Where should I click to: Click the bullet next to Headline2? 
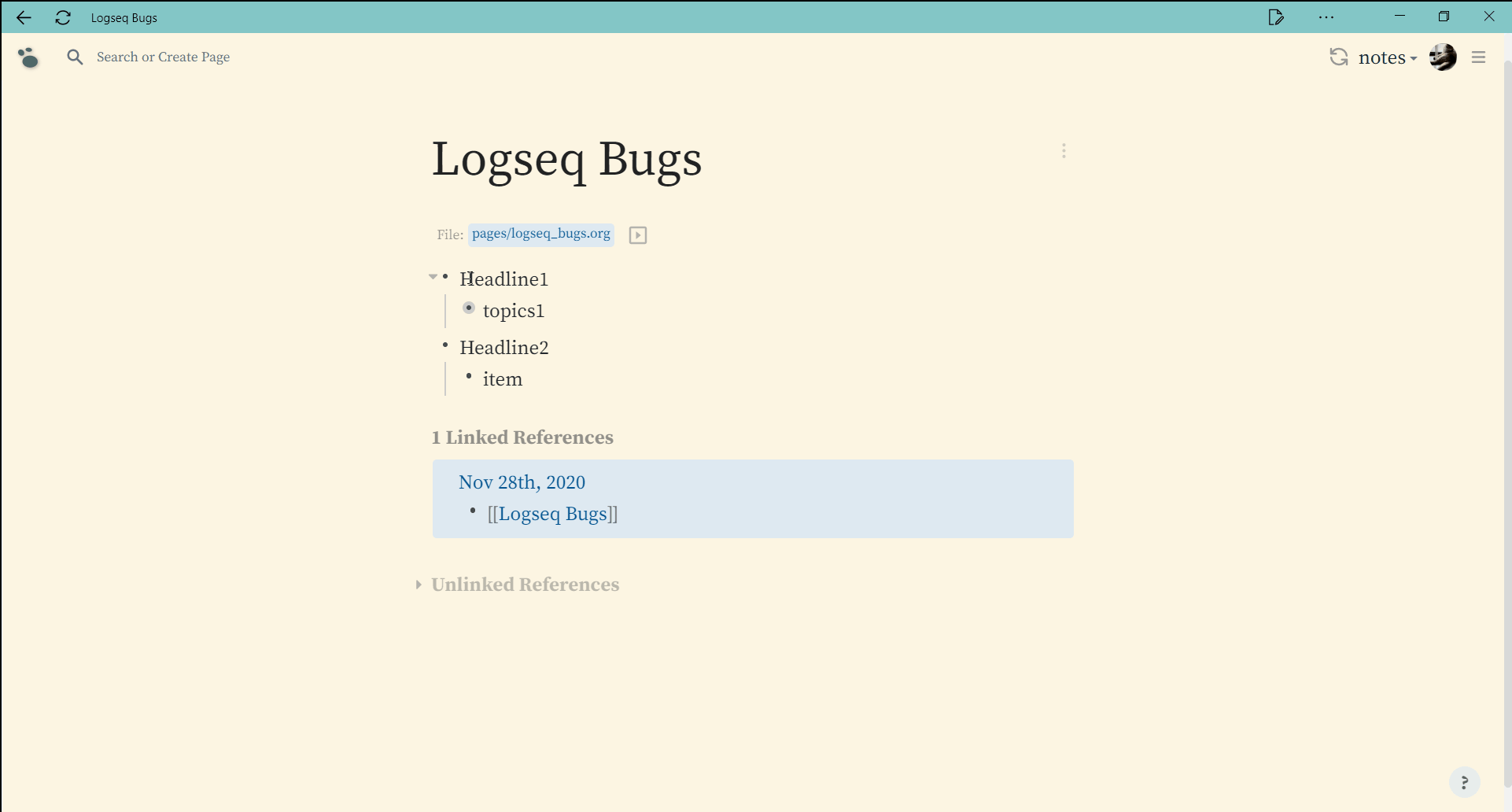pos(444,345)
